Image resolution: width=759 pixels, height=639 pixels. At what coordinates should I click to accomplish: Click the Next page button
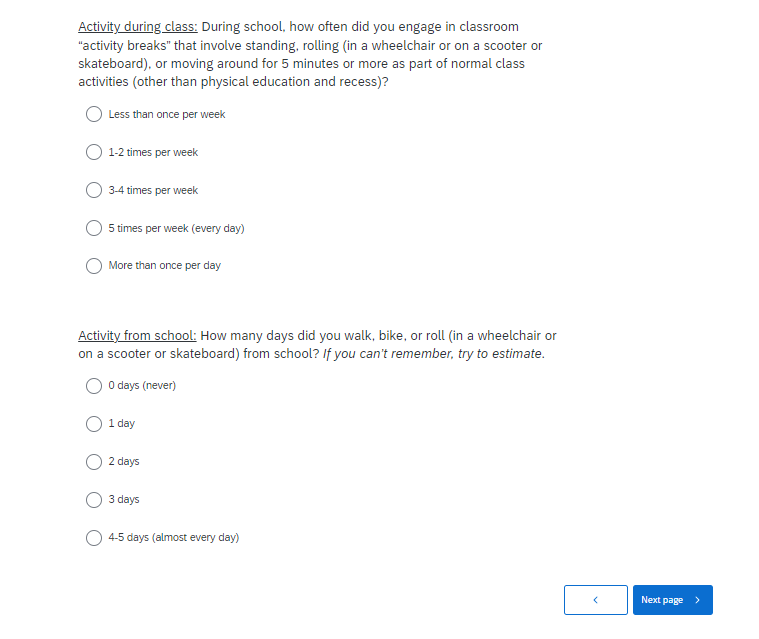(x=672, y=600)
